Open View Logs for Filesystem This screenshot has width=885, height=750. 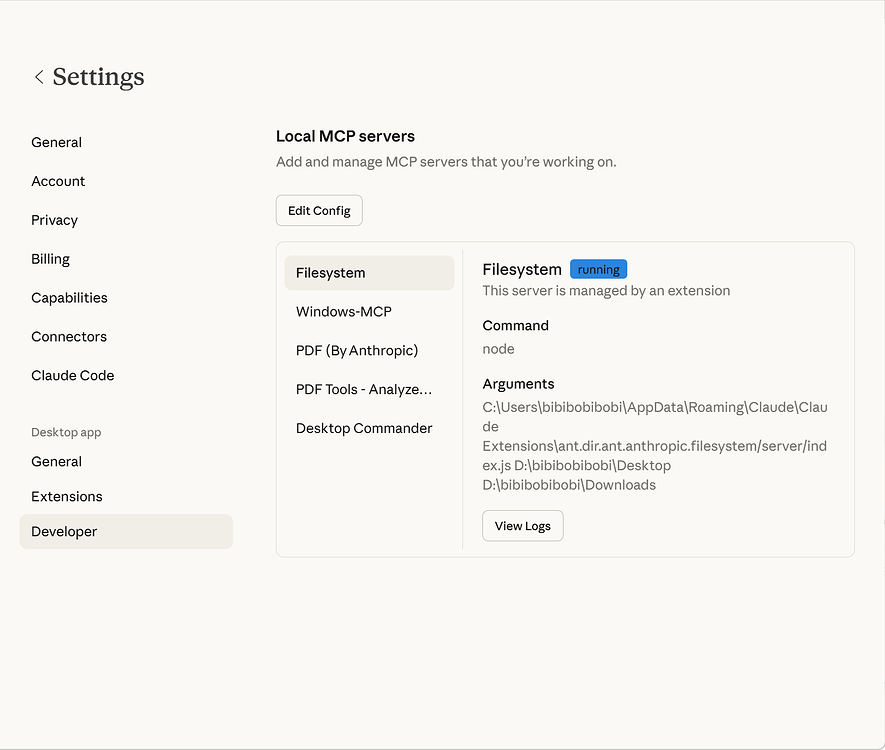click(x=523, y=526)
